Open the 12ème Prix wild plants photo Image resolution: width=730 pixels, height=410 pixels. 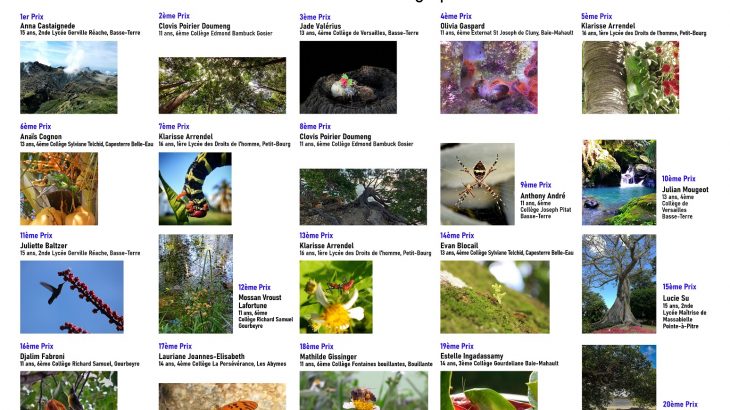pyautogui.click(x=196, y=284)
